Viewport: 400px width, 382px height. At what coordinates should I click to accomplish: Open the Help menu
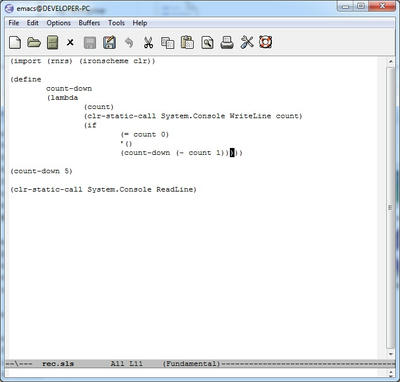[x=140, y=23]
